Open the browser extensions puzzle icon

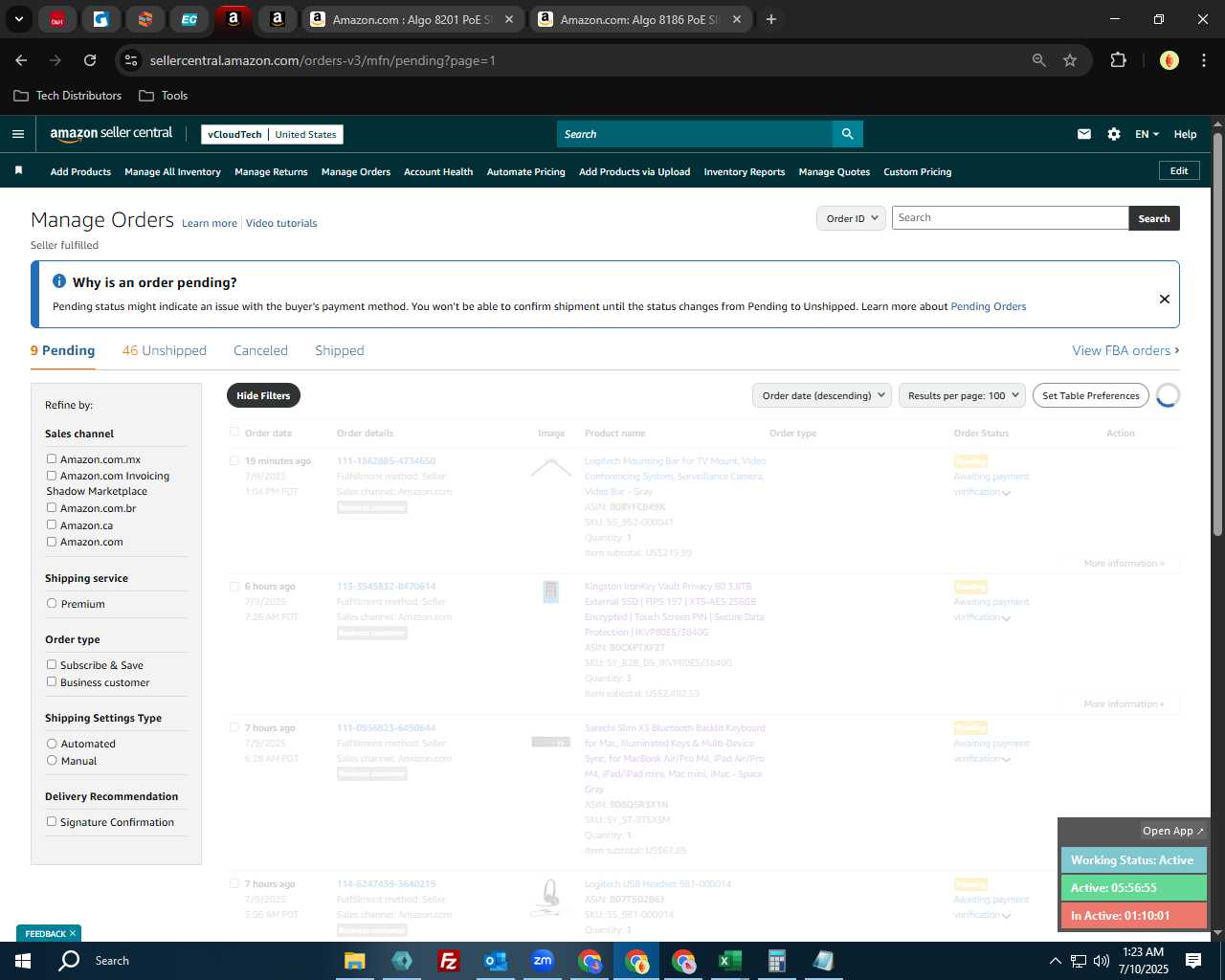1118,60
